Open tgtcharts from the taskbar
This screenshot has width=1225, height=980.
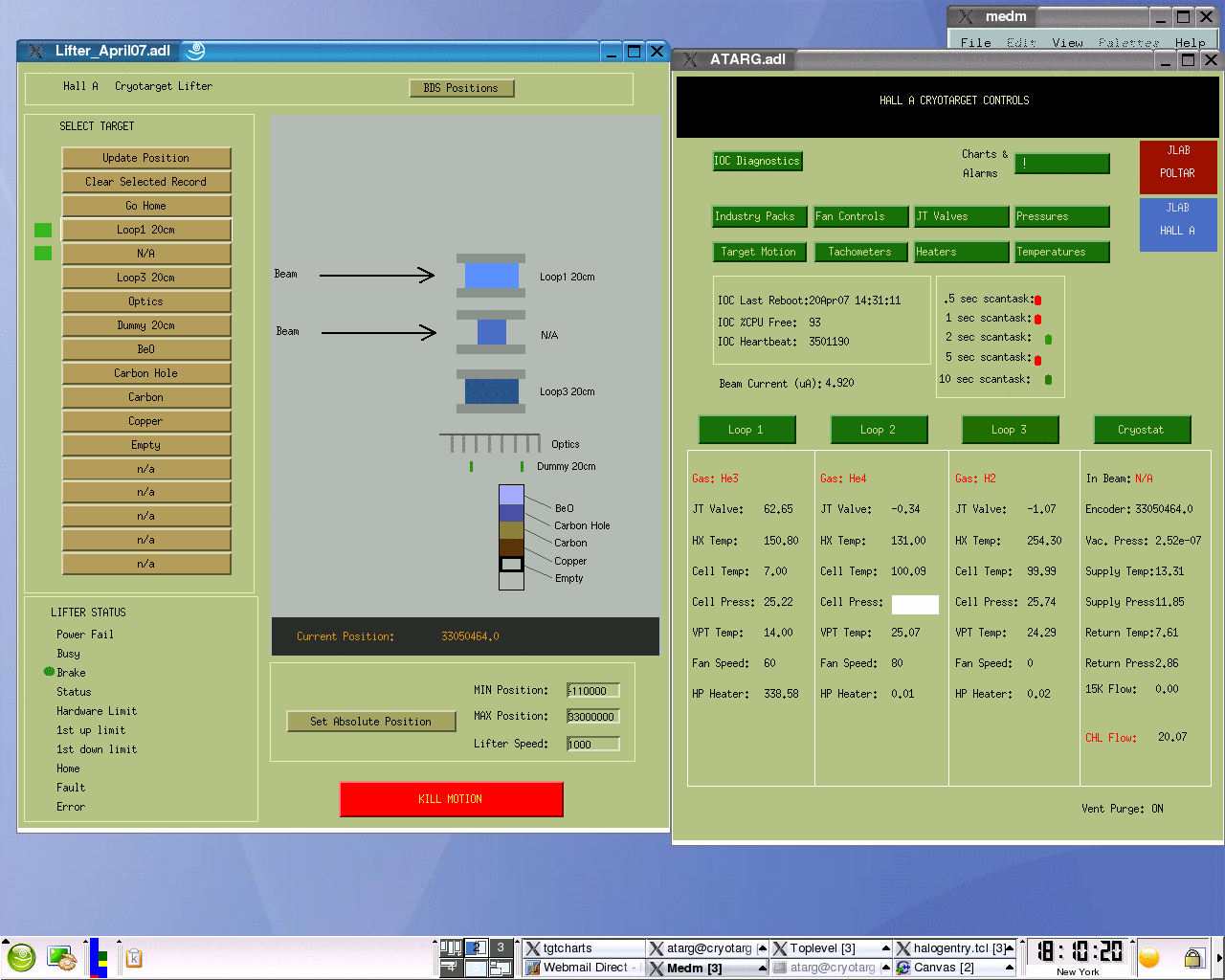point(583,948)
